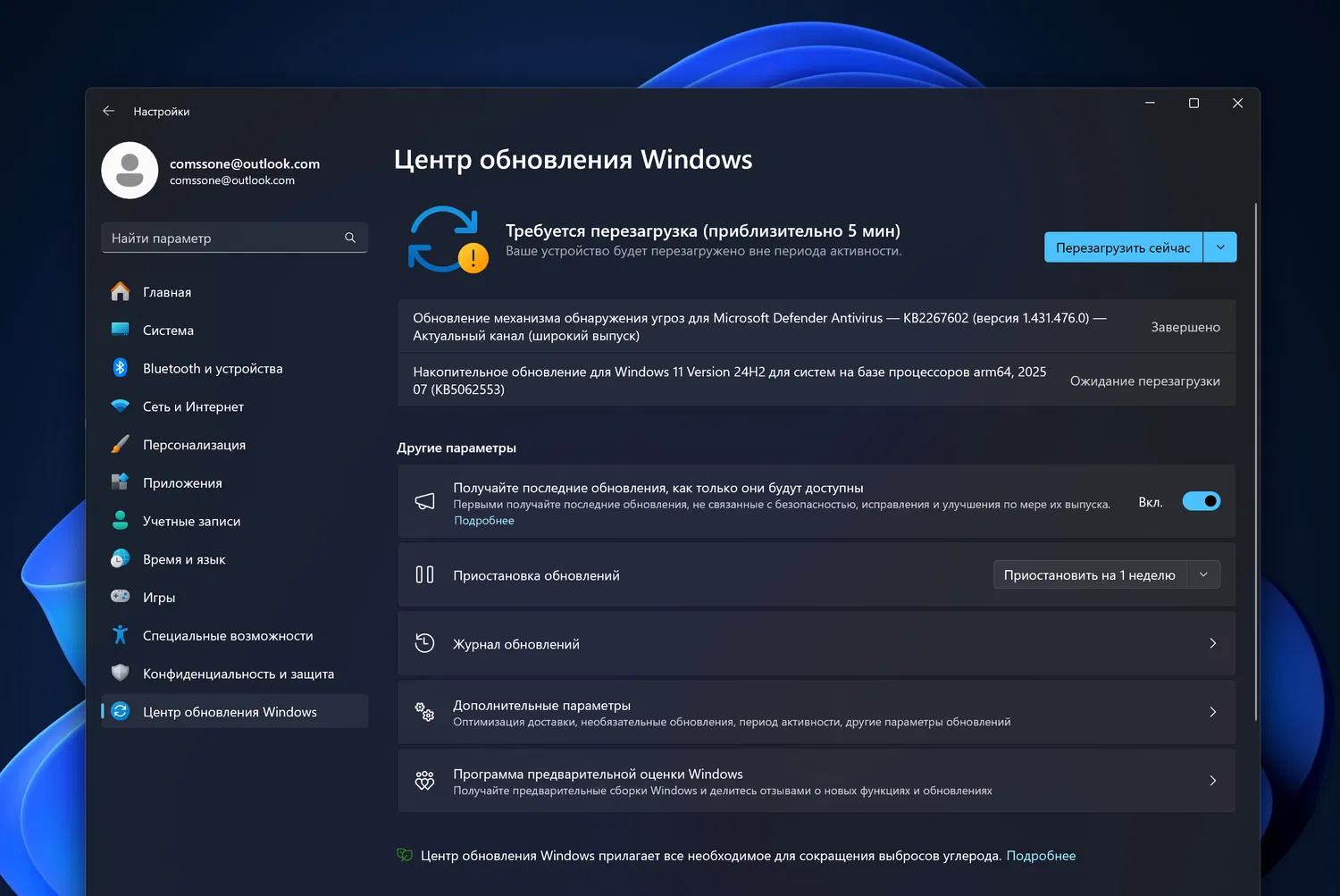Close the Settings window
The width and height of the screenshot is (1340, 896).
tap(1237, 104)
